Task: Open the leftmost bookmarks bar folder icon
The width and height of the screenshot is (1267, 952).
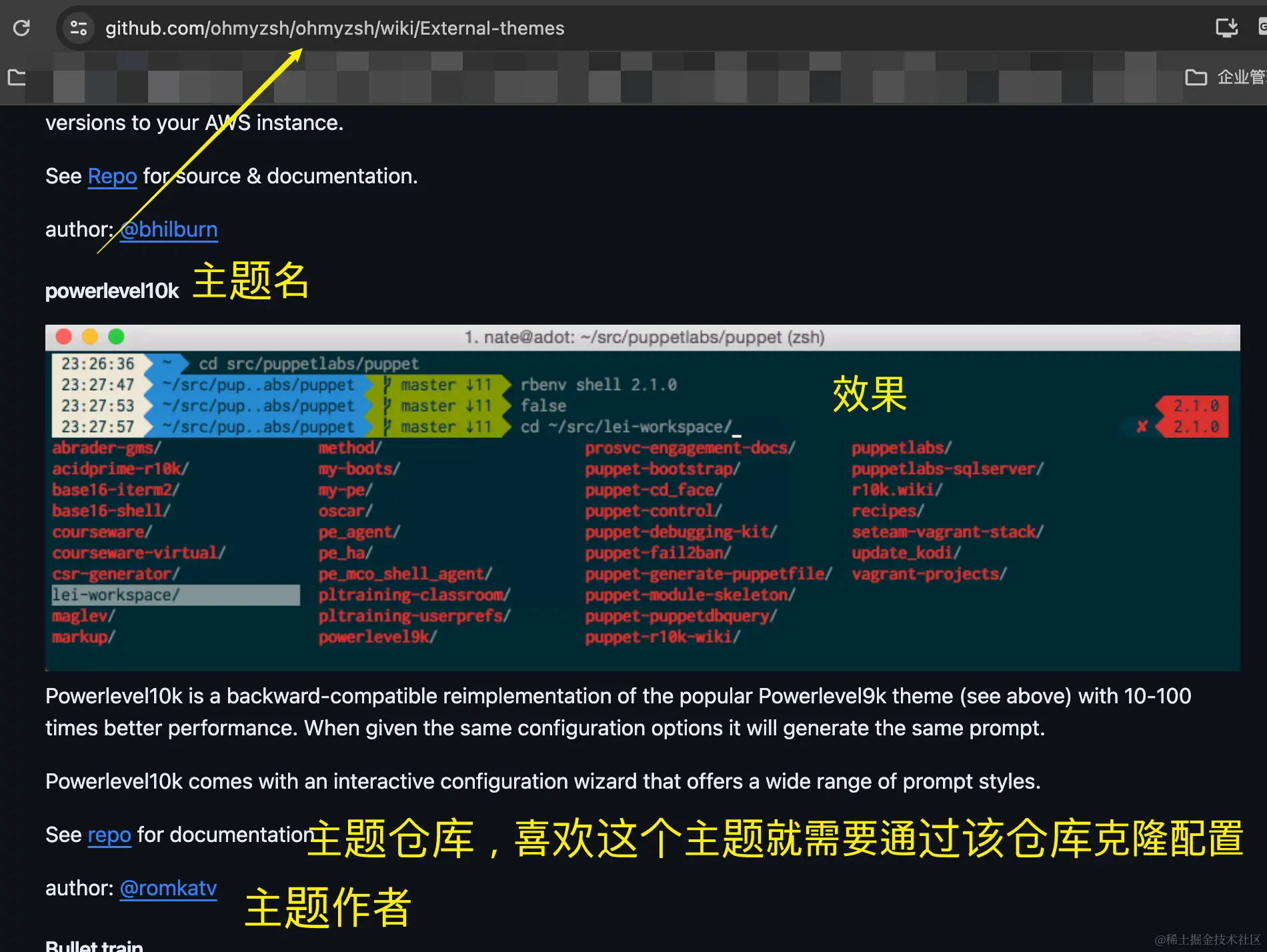Action: [x=17, y=77]
